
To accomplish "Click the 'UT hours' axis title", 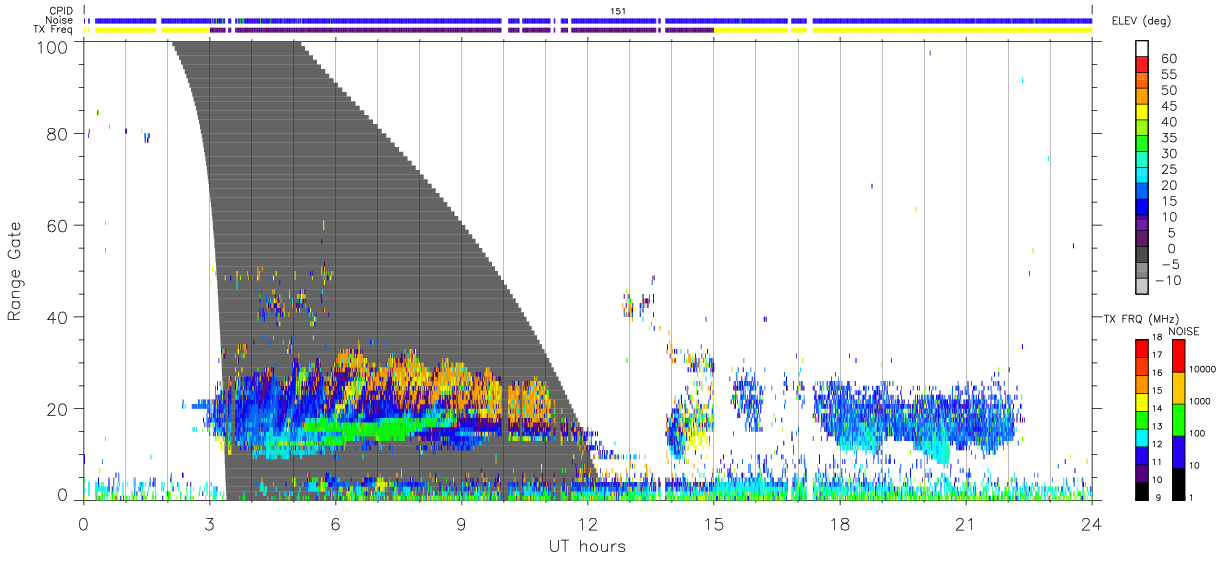I will pos(586,546).
